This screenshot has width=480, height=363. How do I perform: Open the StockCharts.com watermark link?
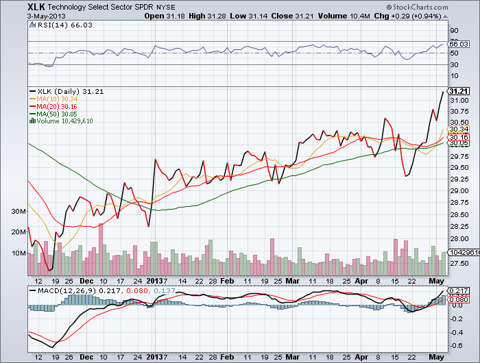[x=417, y=7]
